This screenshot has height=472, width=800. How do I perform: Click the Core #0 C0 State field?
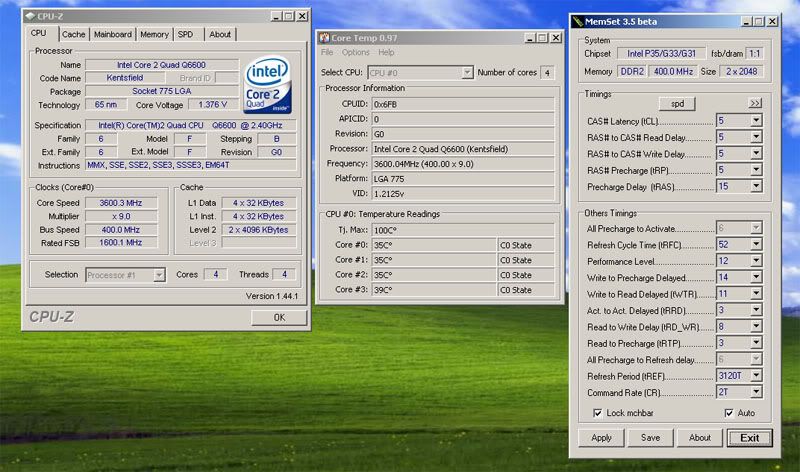click(x=526, y=245)
